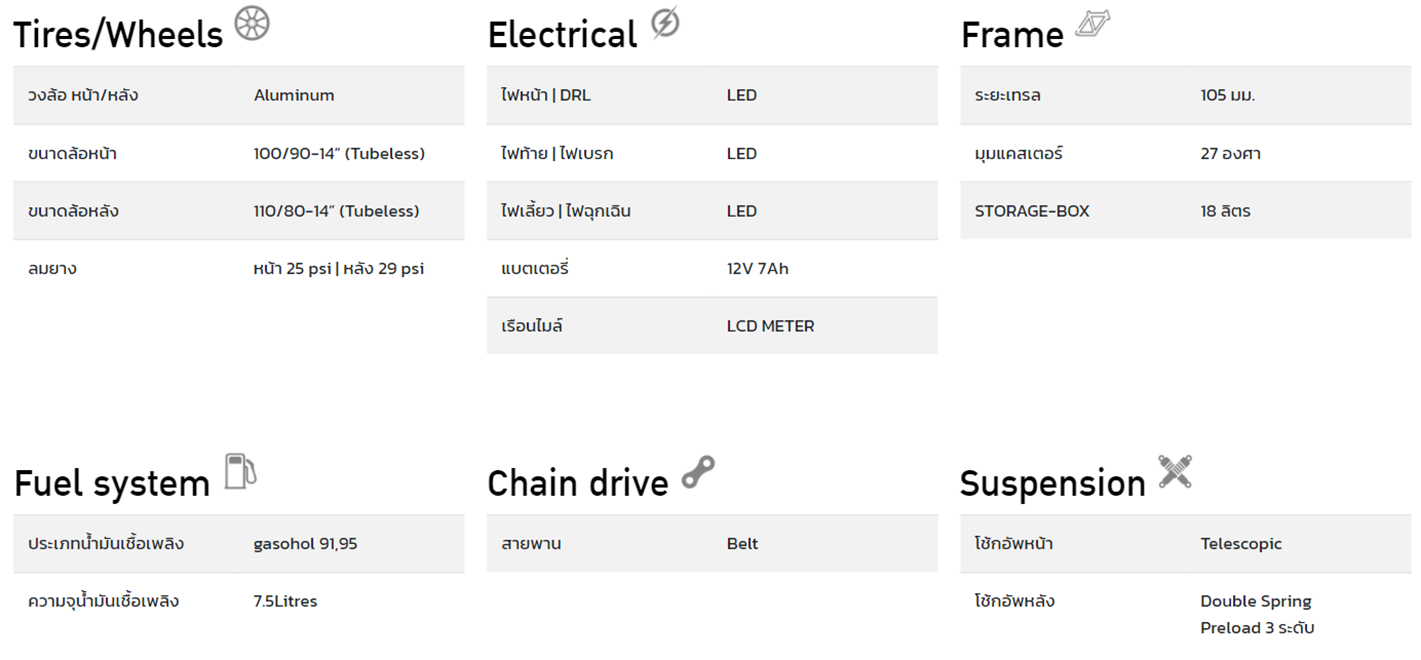
Task: Click the 110/80-14" (Tubeless) rear tire value
Action: (337, 212)
